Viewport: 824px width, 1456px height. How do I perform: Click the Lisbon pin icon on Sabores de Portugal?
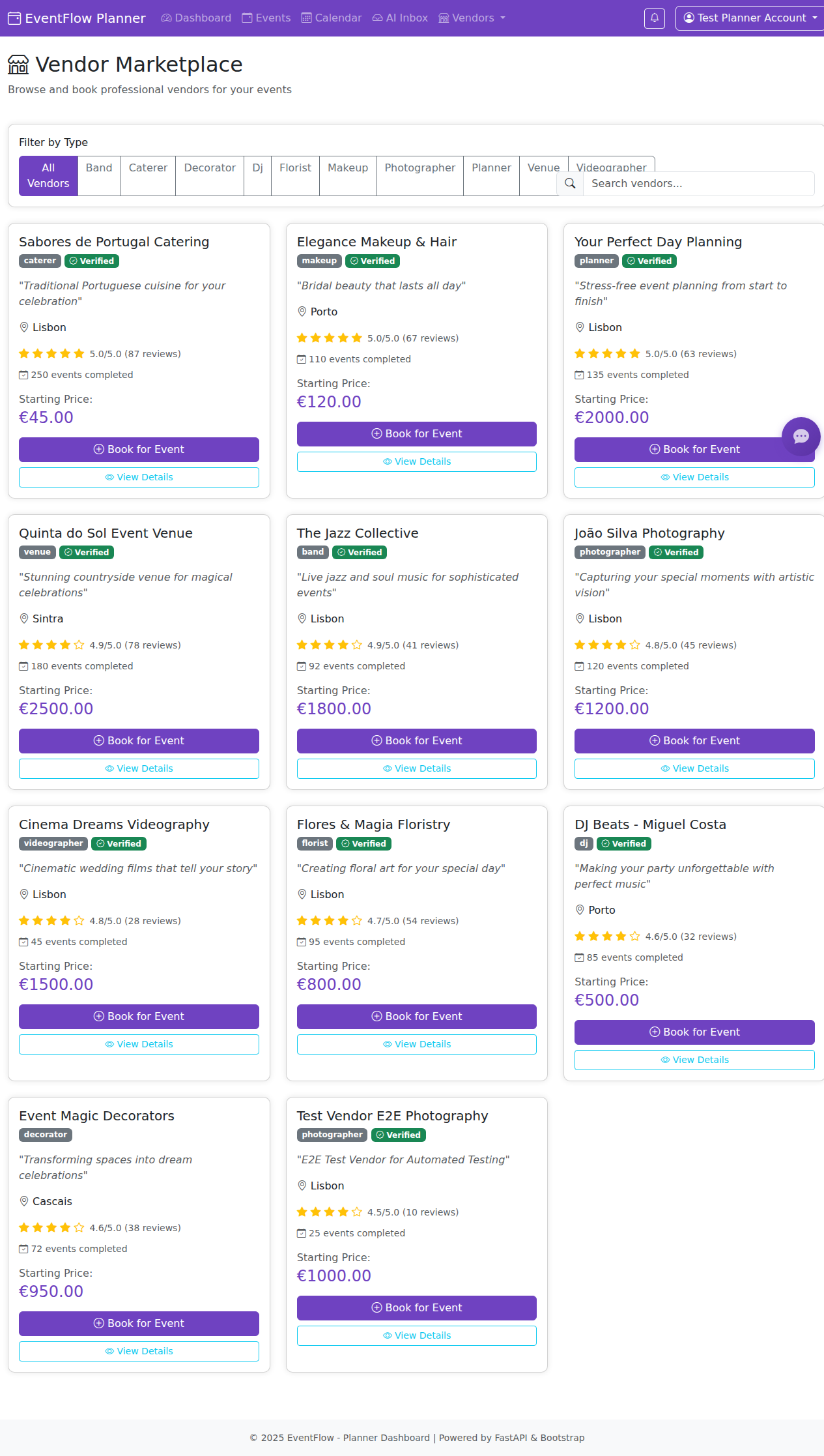pos(24,327)
